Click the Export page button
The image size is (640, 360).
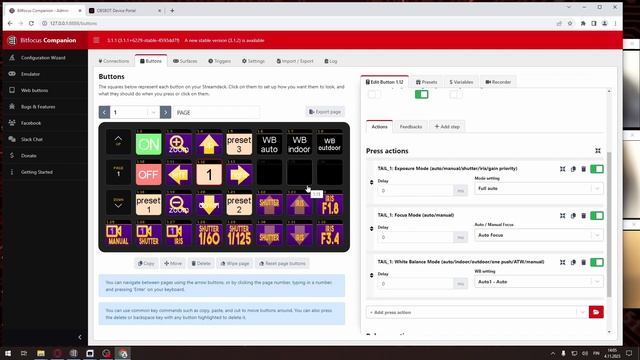point(325,111)
